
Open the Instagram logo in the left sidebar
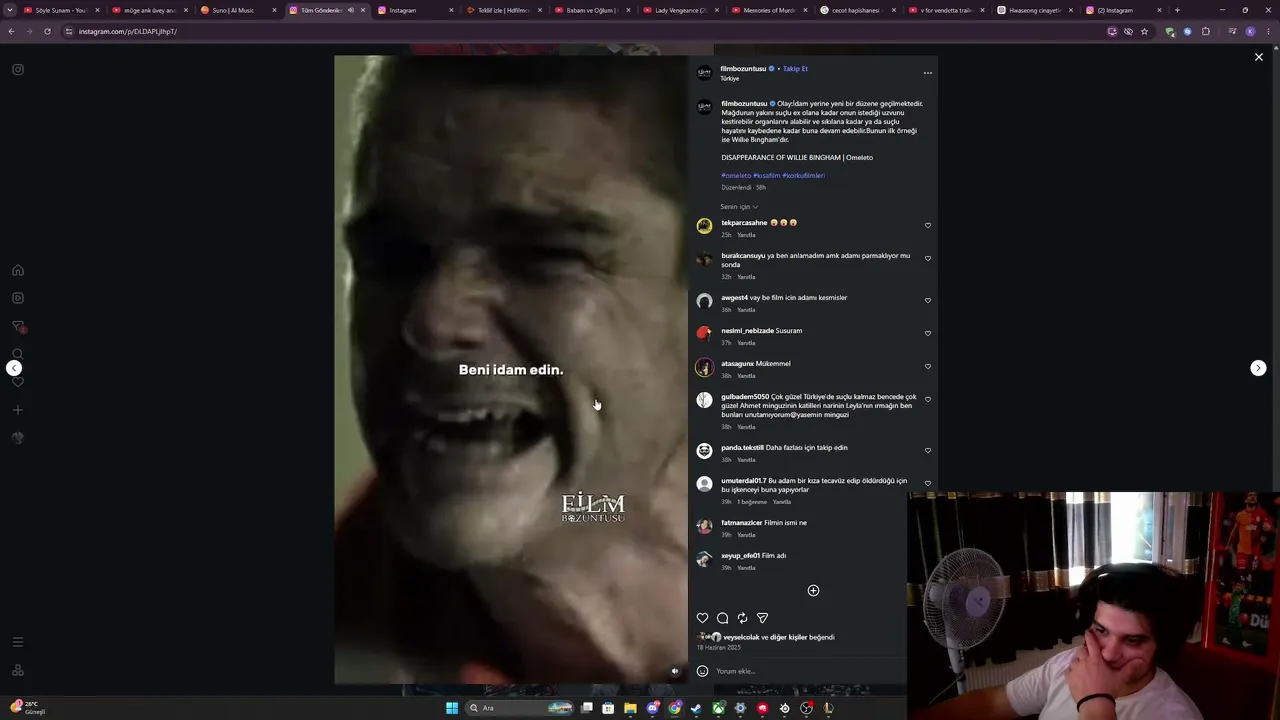18,70
